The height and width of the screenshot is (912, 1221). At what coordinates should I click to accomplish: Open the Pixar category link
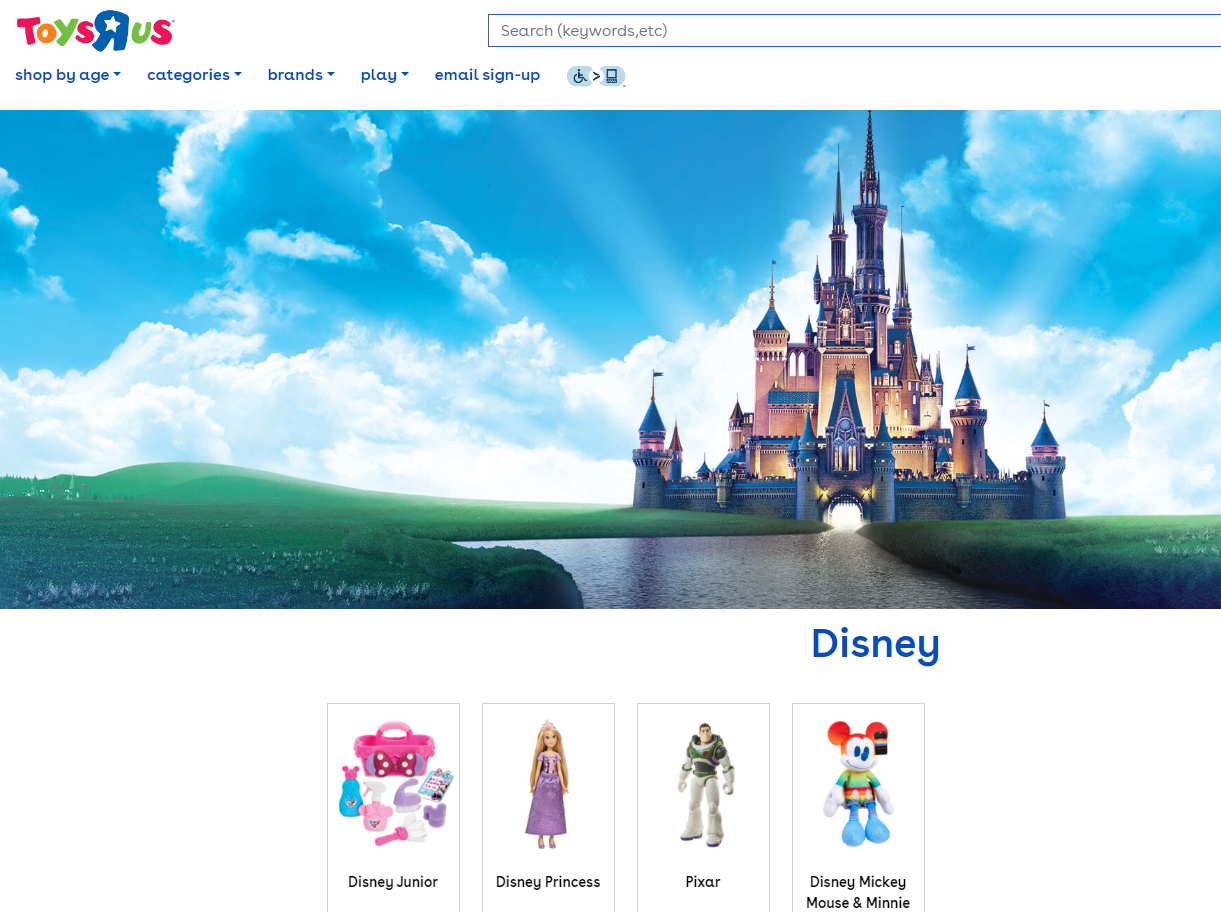703,882
